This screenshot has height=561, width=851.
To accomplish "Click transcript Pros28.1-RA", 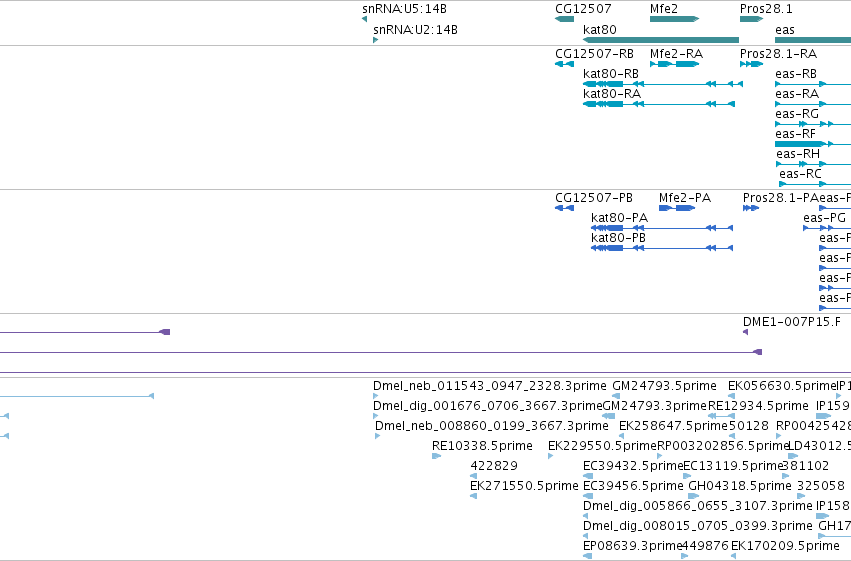I will 752,64.
